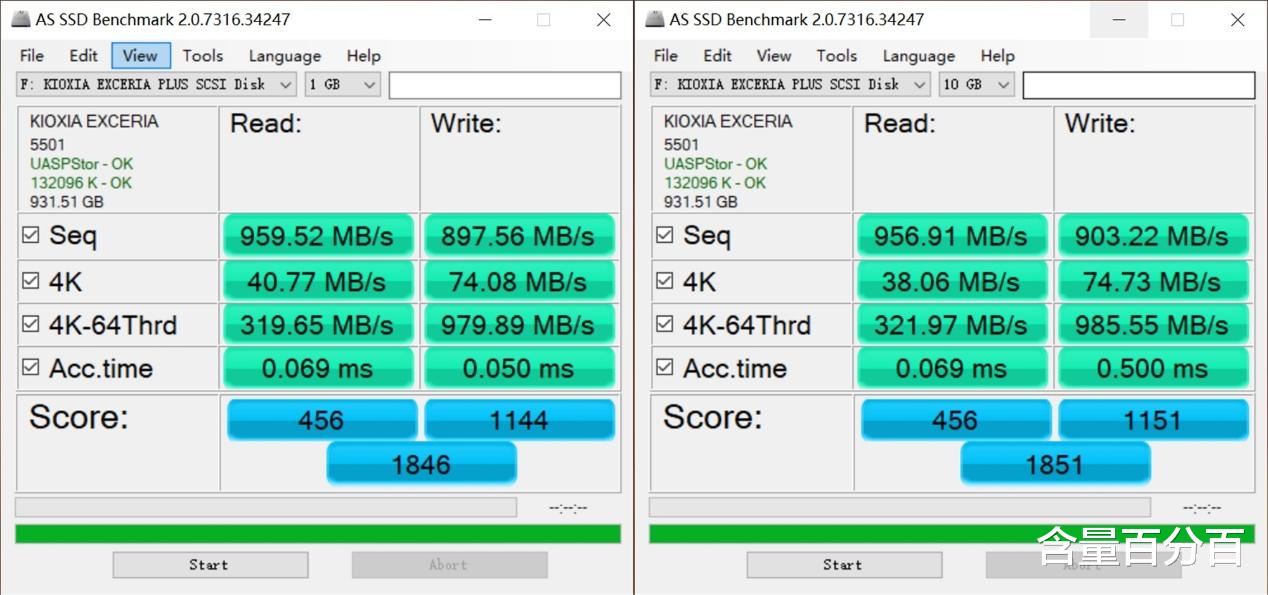Click Start button in left window
Image resolution: width=1268 pixels, height=595 pixels.
210,565
